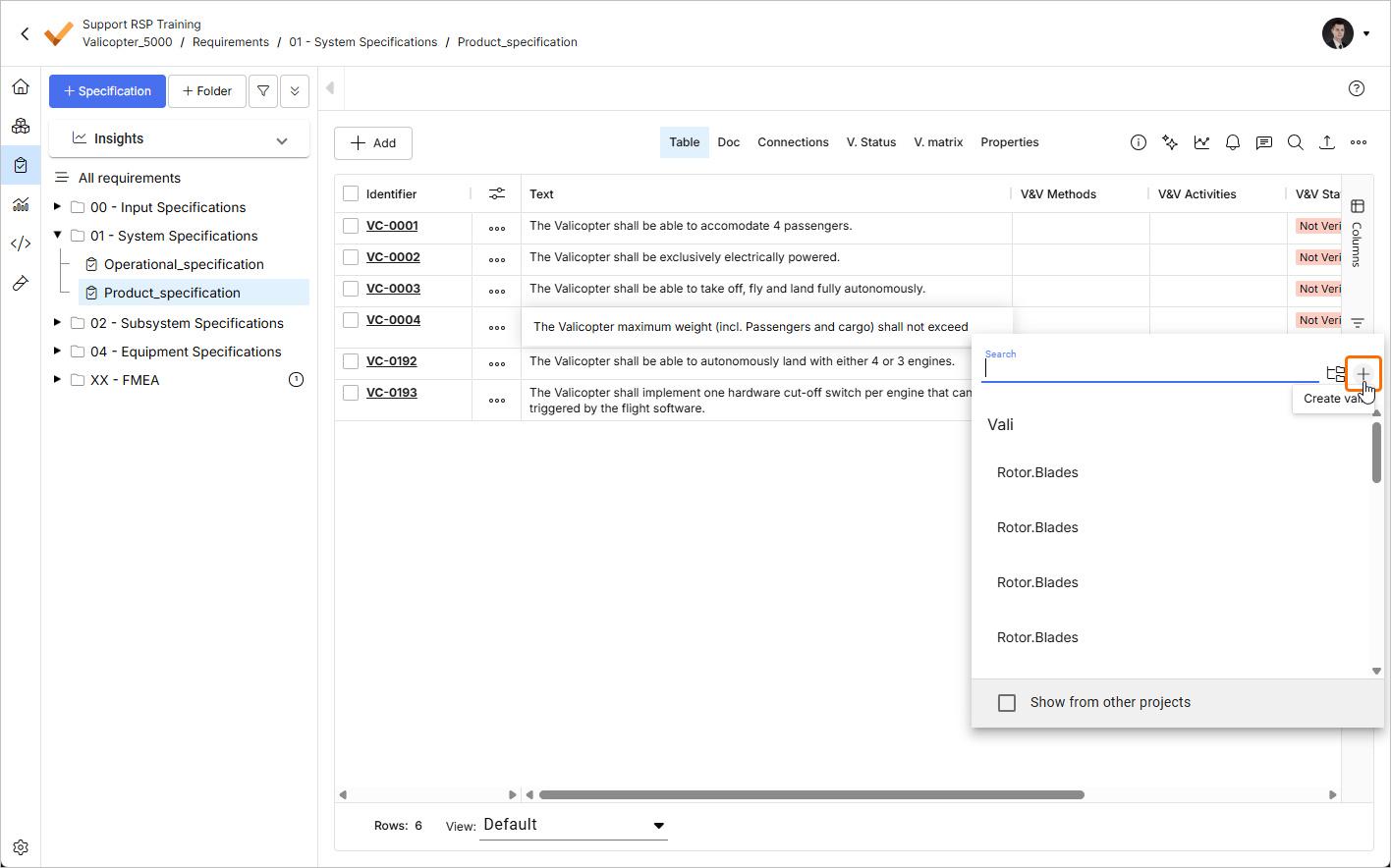Open the test tube tool in sidebar
Screen dimensions: 1391x868
tap(21, 283)
